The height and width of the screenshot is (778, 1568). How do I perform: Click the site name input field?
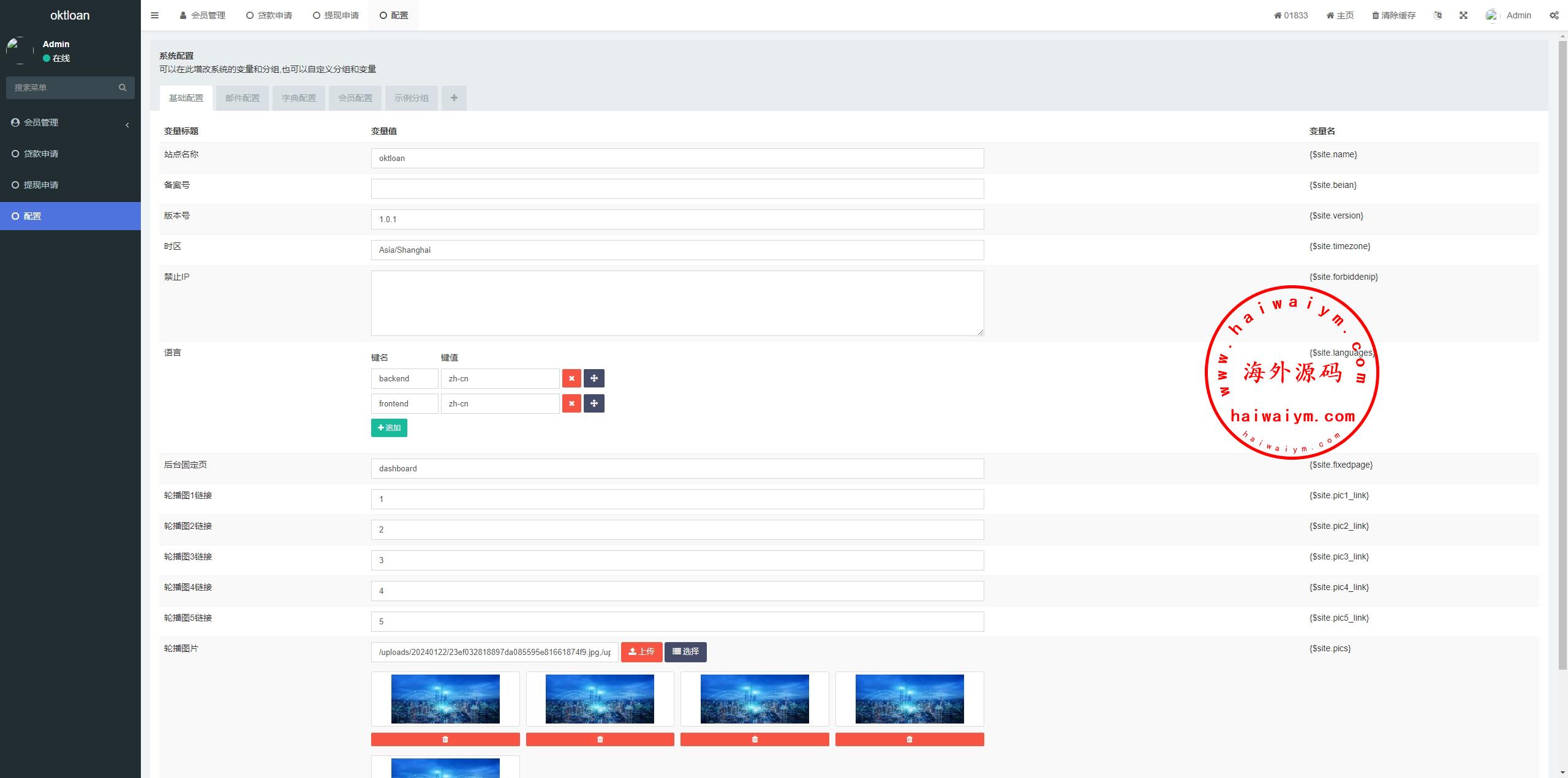677,157
